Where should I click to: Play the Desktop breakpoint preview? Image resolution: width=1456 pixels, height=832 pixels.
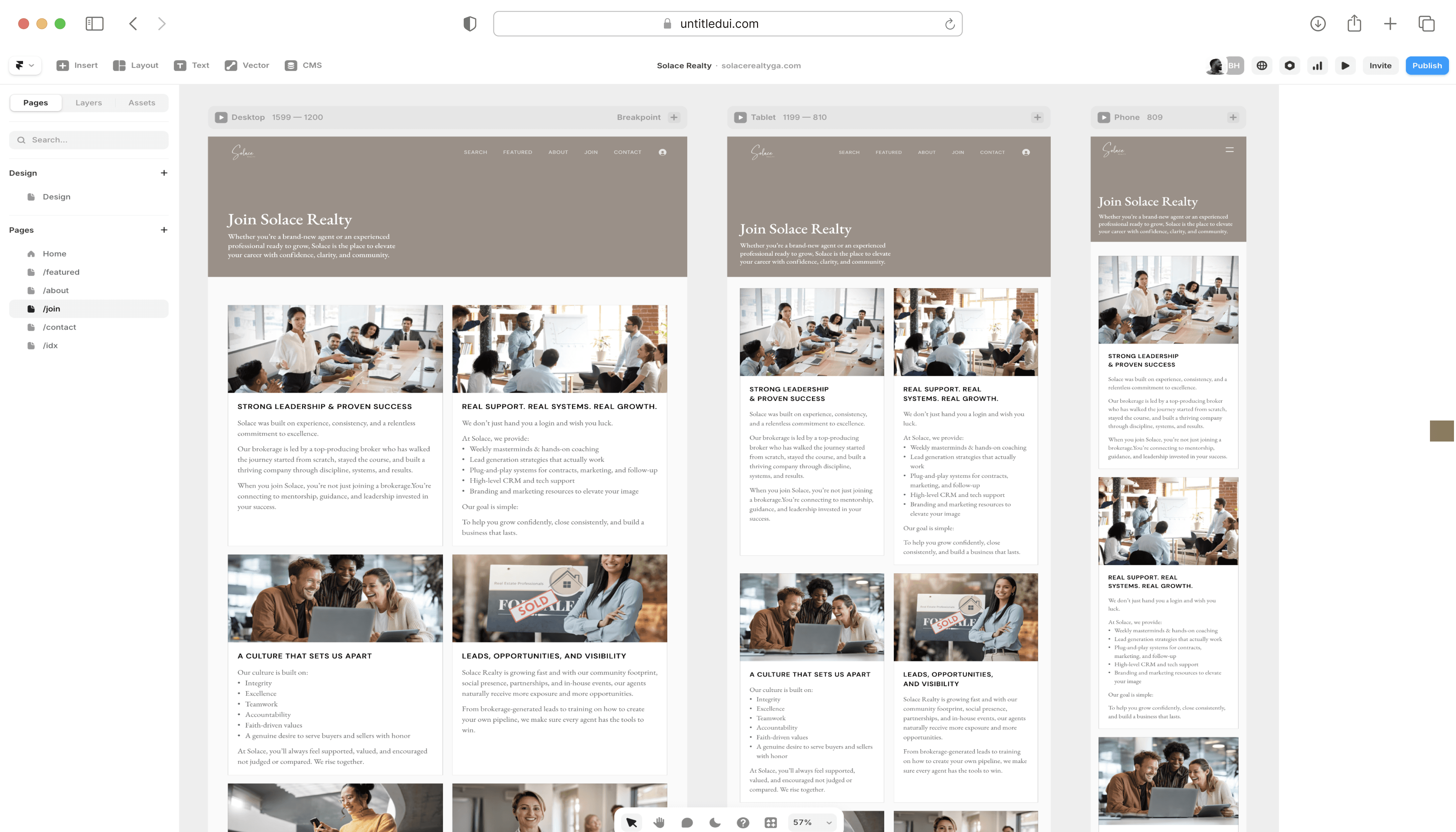(221, 117)
